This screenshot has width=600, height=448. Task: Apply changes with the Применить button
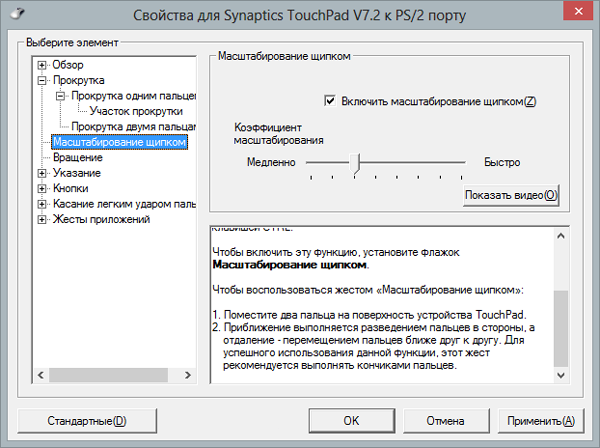540,420
